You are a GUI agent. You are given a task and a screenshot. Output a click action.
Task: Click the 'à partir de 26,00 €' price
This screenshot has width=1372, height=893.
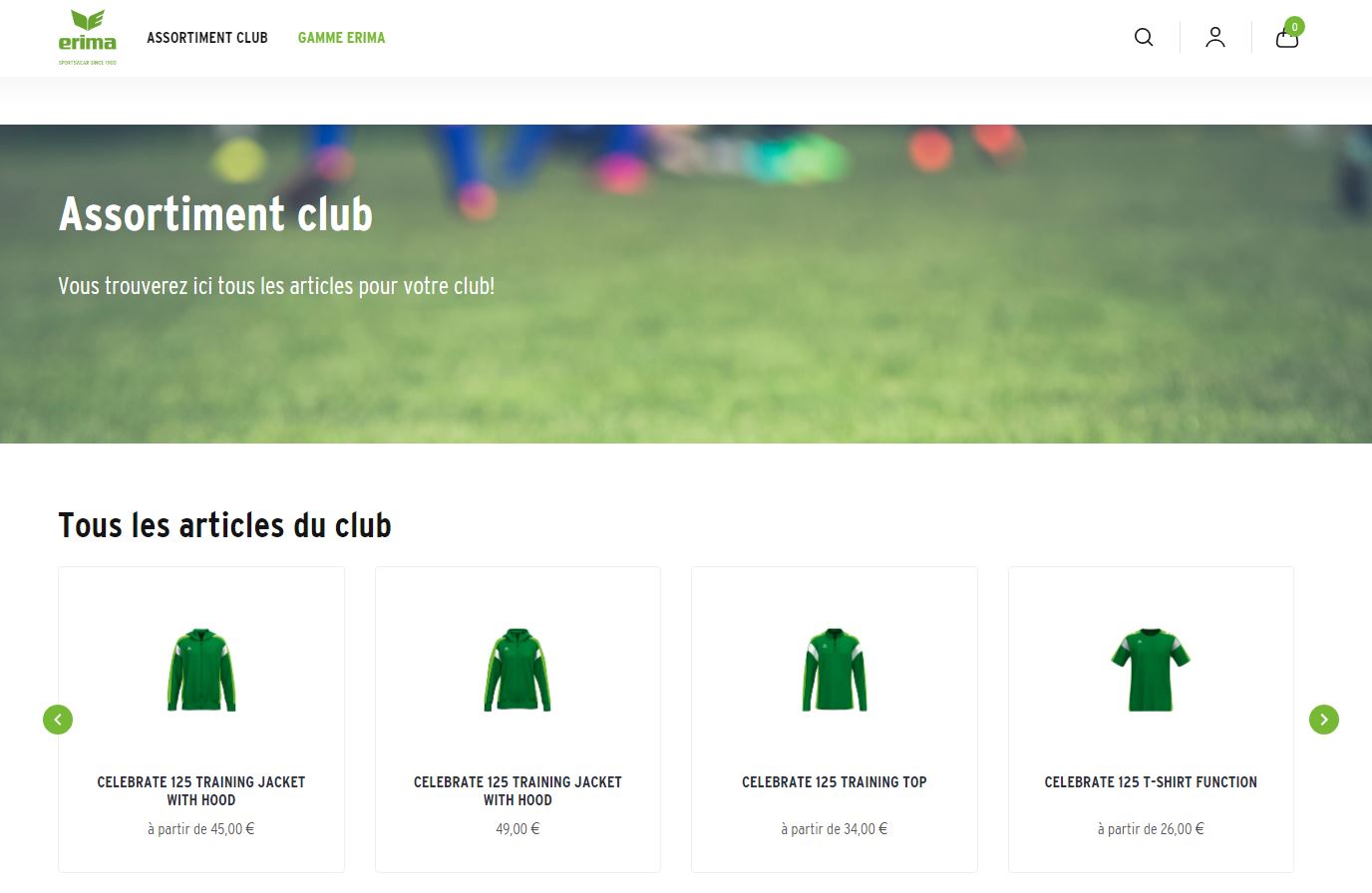coord(1151,829)
